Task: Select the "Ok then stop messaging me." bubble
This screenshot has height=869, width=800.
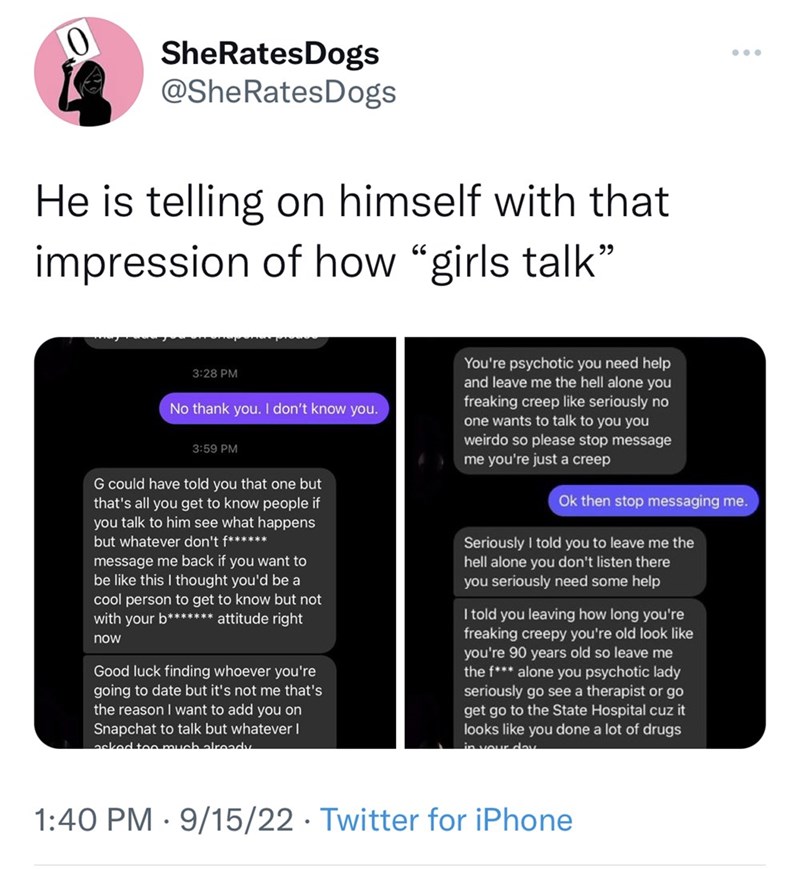Action: tap(653, 500)
